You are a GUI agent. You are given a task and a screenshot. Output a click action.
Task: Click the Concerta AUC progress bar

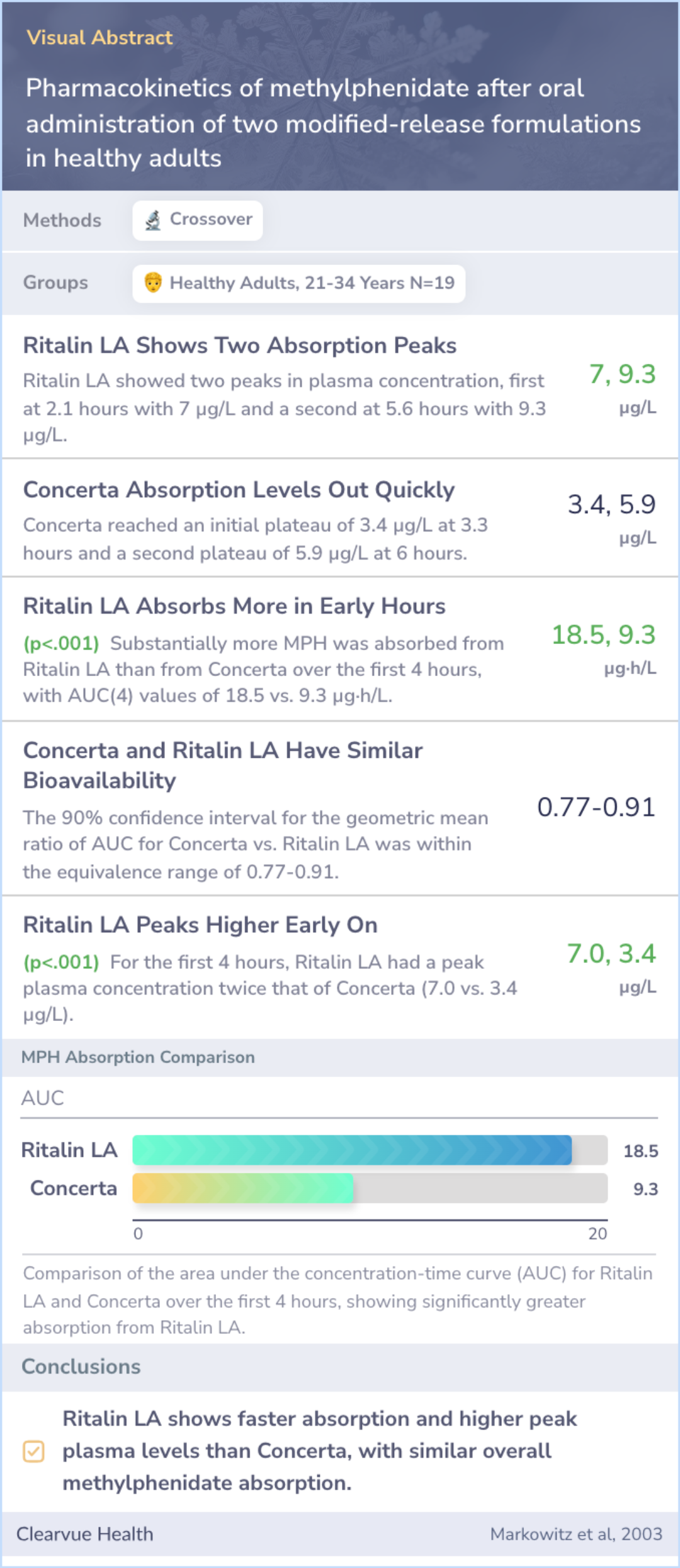point(370,1188)
